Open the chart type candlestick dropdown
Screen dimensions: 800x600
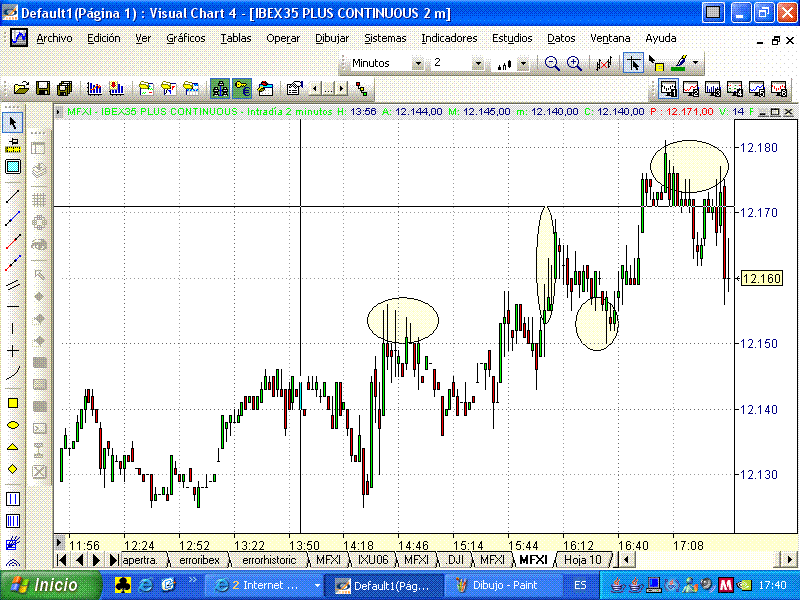click(523, 64)
